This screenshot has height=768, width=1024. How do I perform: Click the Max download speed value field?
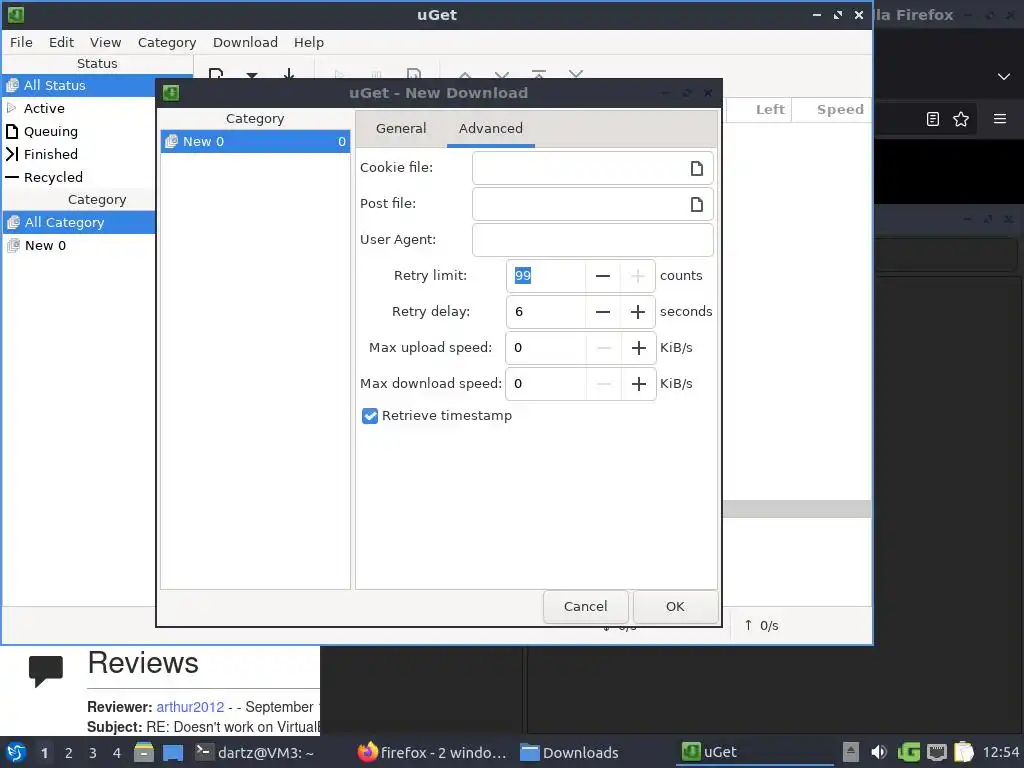[546, 383]
